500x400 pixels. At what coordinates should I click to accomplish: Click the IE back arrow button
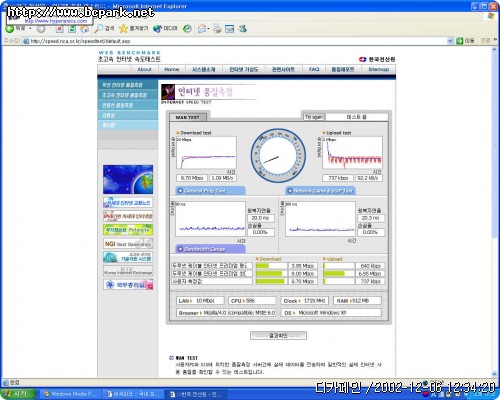point(10,29)
